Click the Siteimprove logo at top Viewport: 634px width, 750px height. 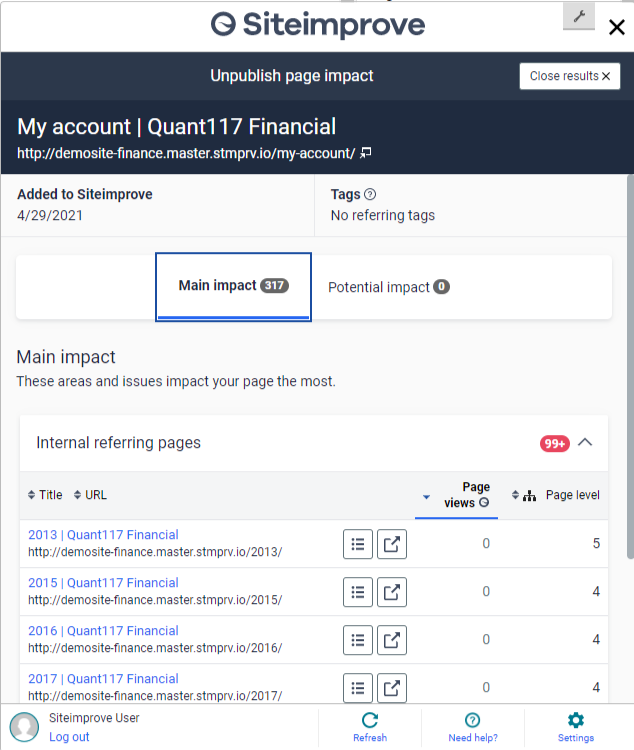[318, 25]
